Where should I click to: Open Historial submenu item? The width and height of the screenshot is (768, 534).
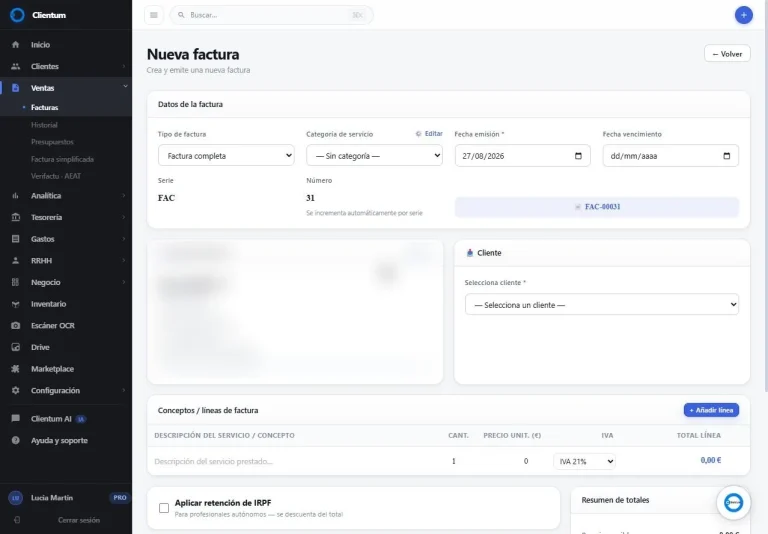44,125
